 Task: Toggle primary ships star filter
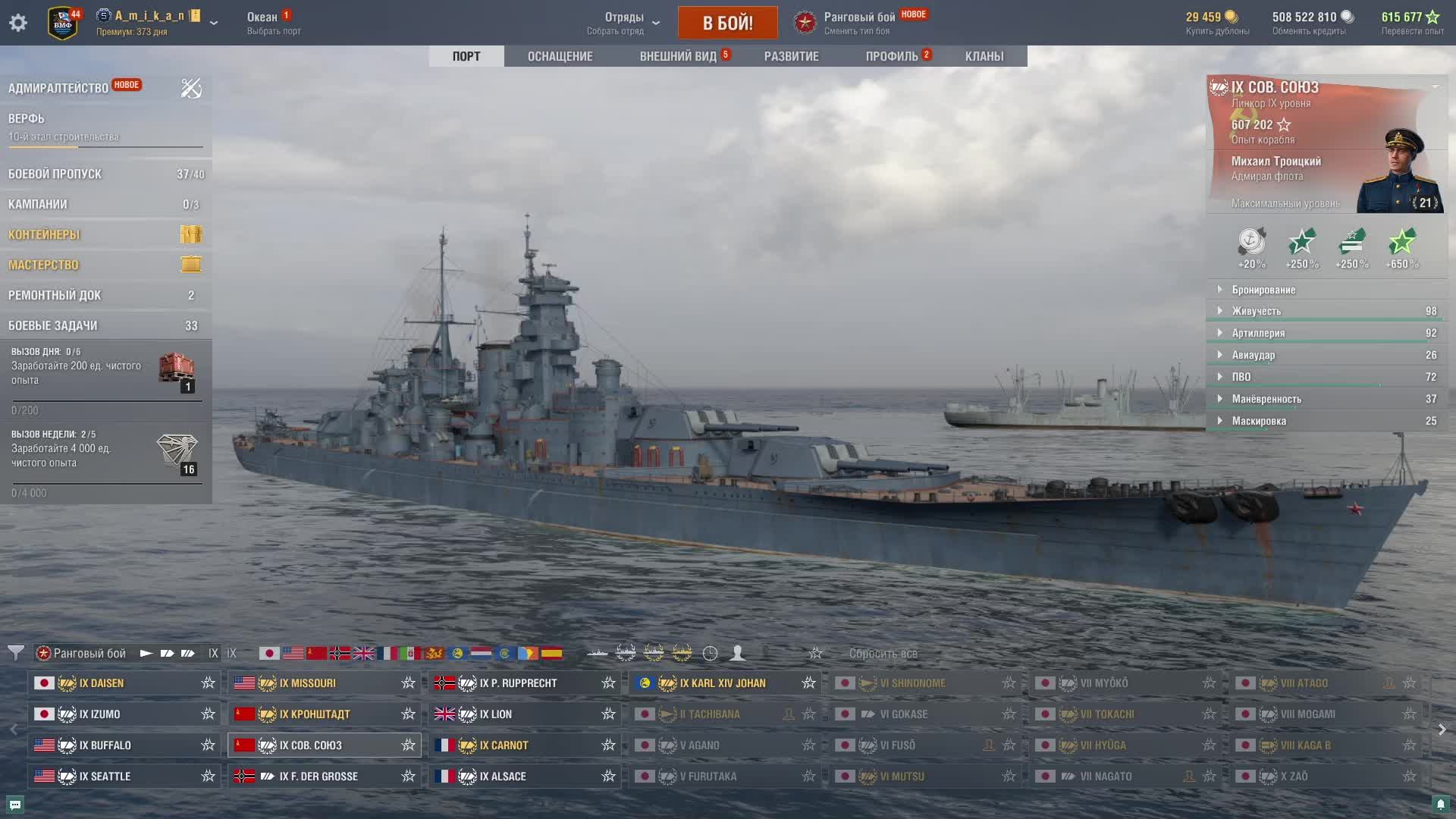coord(815,653)
